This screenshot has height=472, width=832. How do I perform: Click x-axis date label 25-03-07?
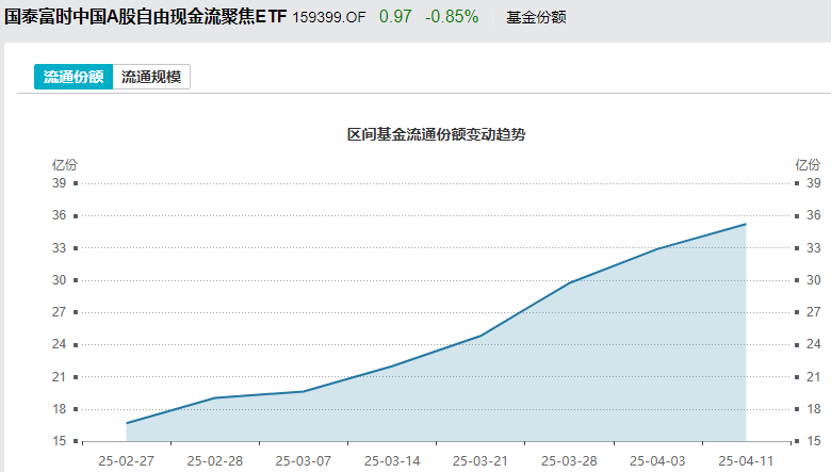coord(303,461)
